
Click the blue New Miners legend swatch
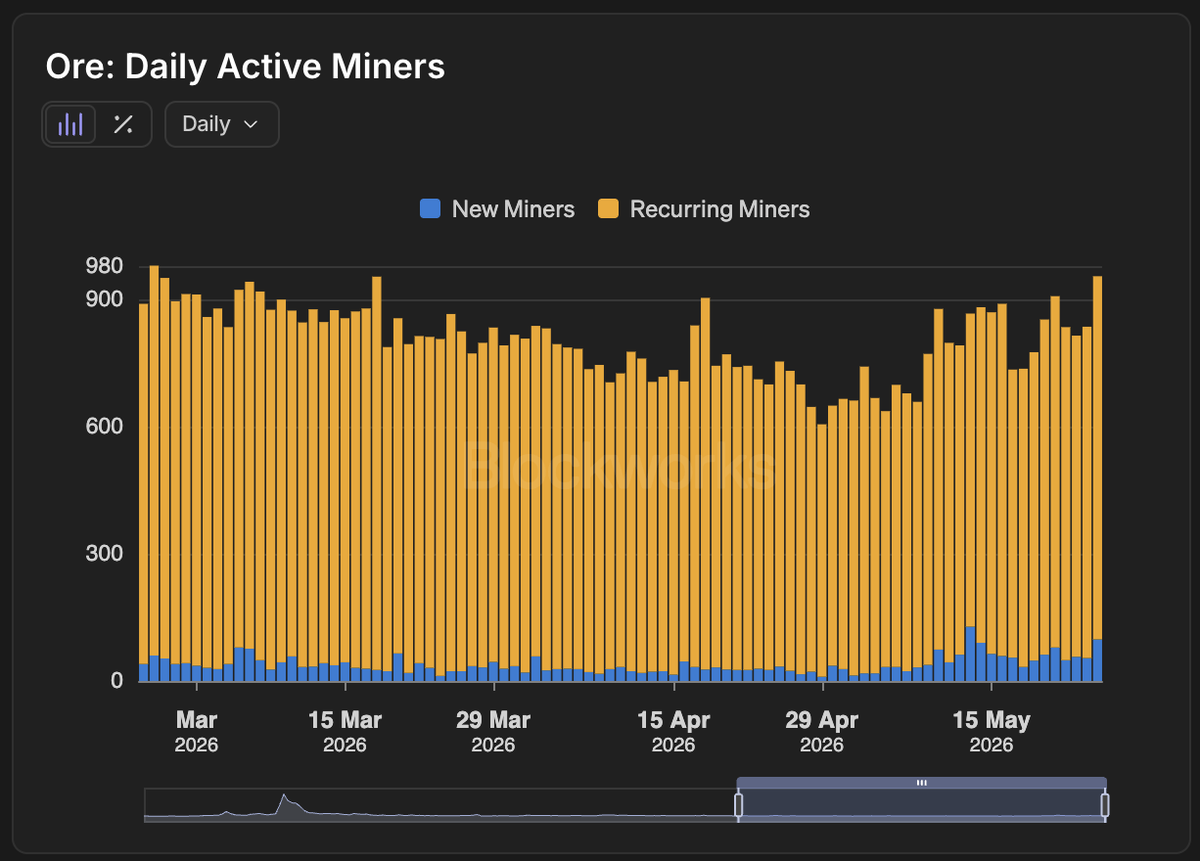tap(430, 209)
